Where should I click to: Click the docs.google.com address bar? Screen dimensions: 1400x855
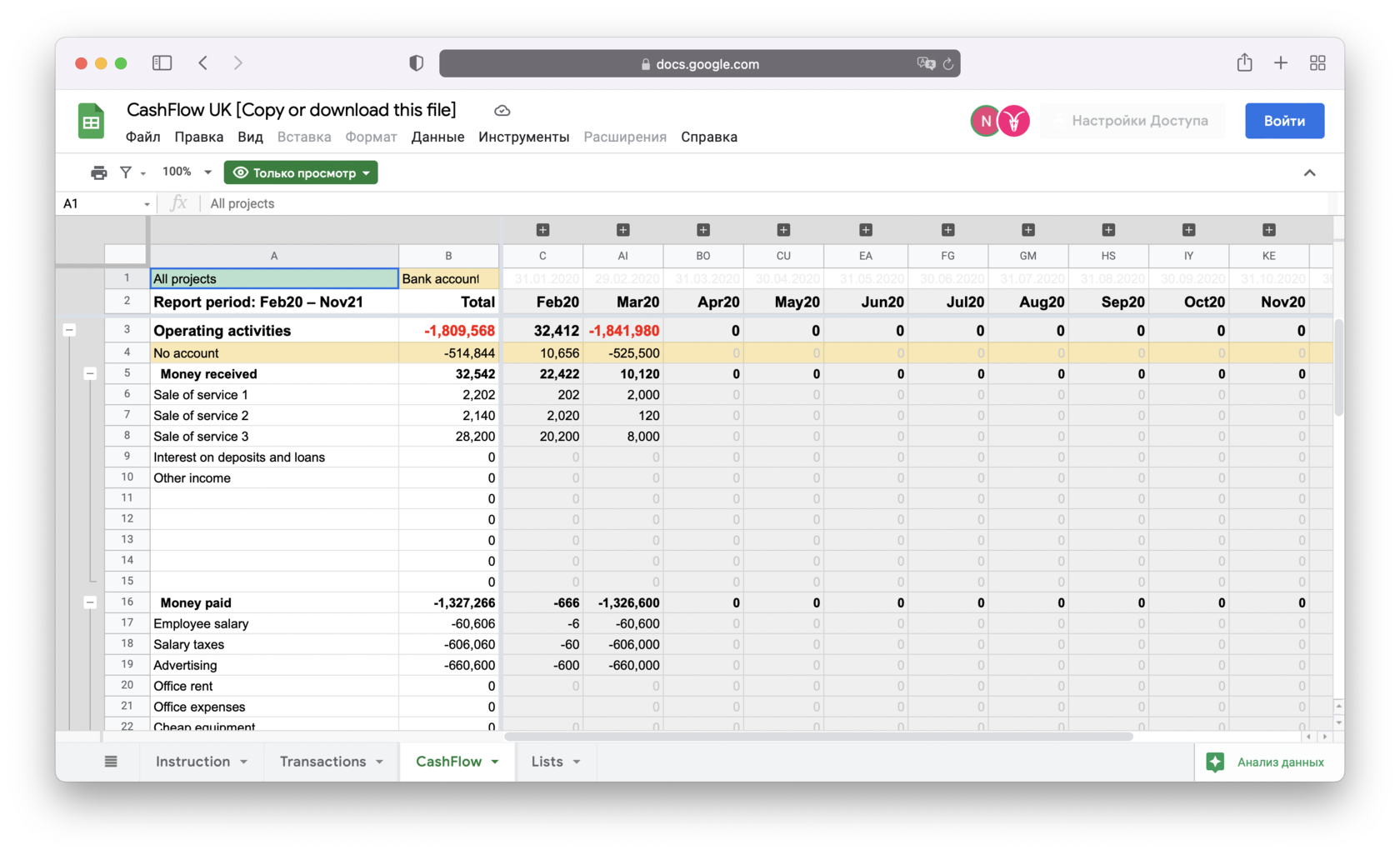pyautogui.click(x=700, y=63)
